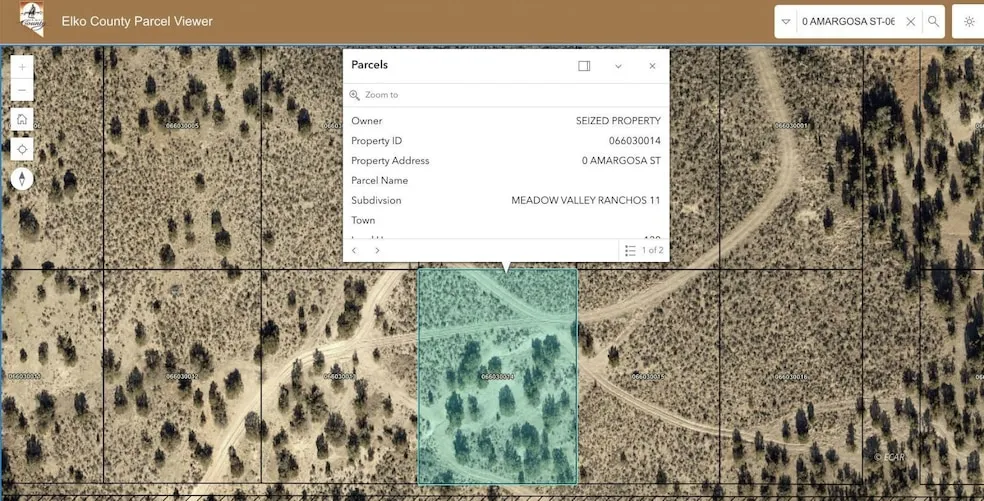Run search with the magnifier icon

(x=933, y=21)
